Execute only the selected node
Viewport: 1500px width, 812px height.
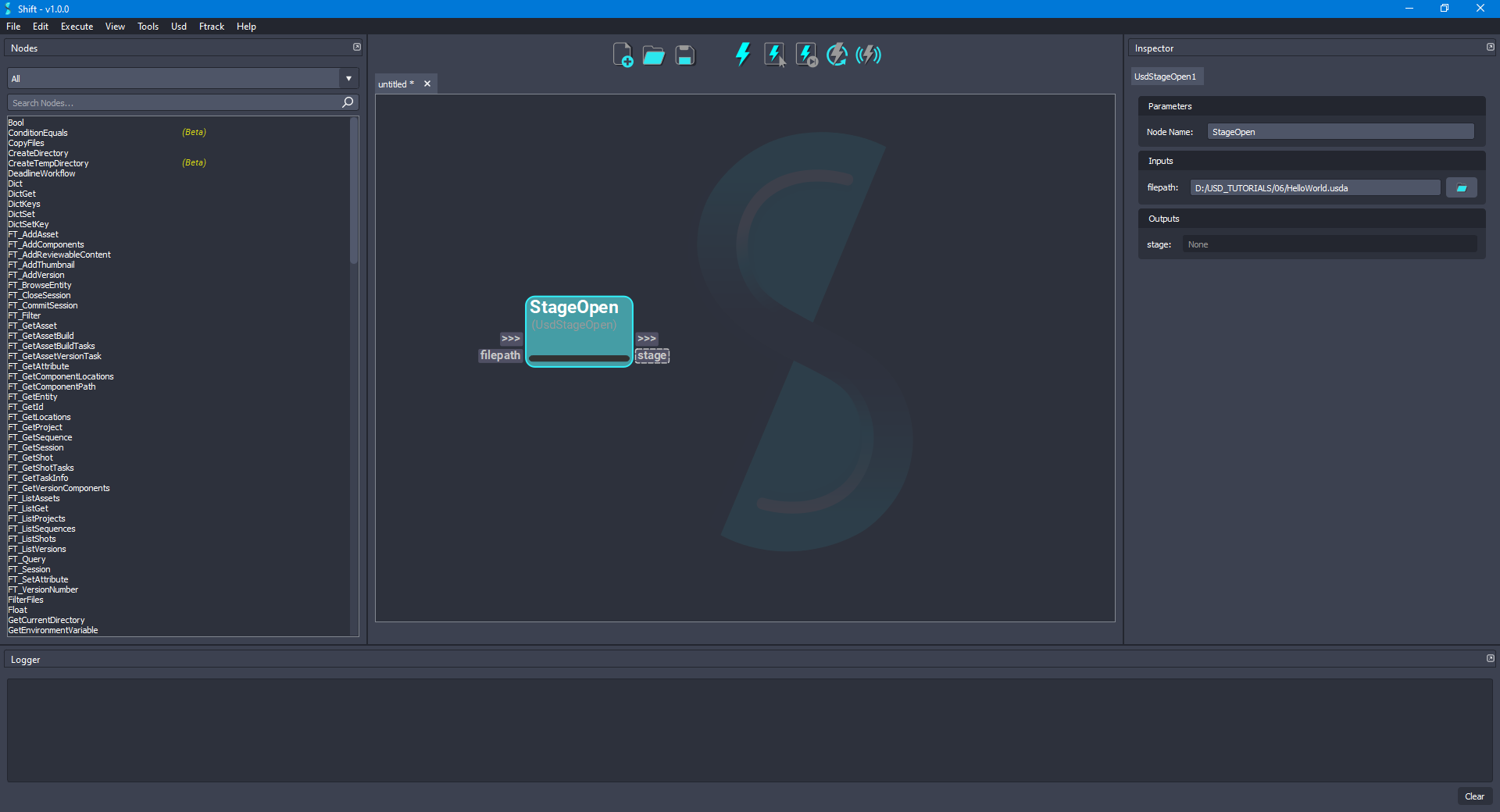(774, 54)
